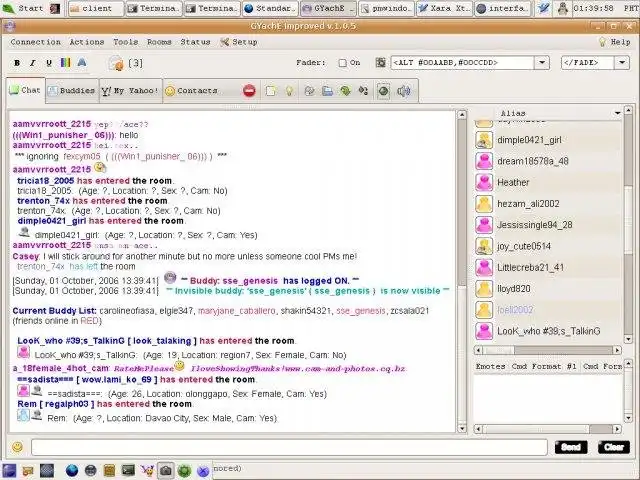Click the camera icon in bottom dock
This screenshot has width=640, height=480.
tap(165, 471)
